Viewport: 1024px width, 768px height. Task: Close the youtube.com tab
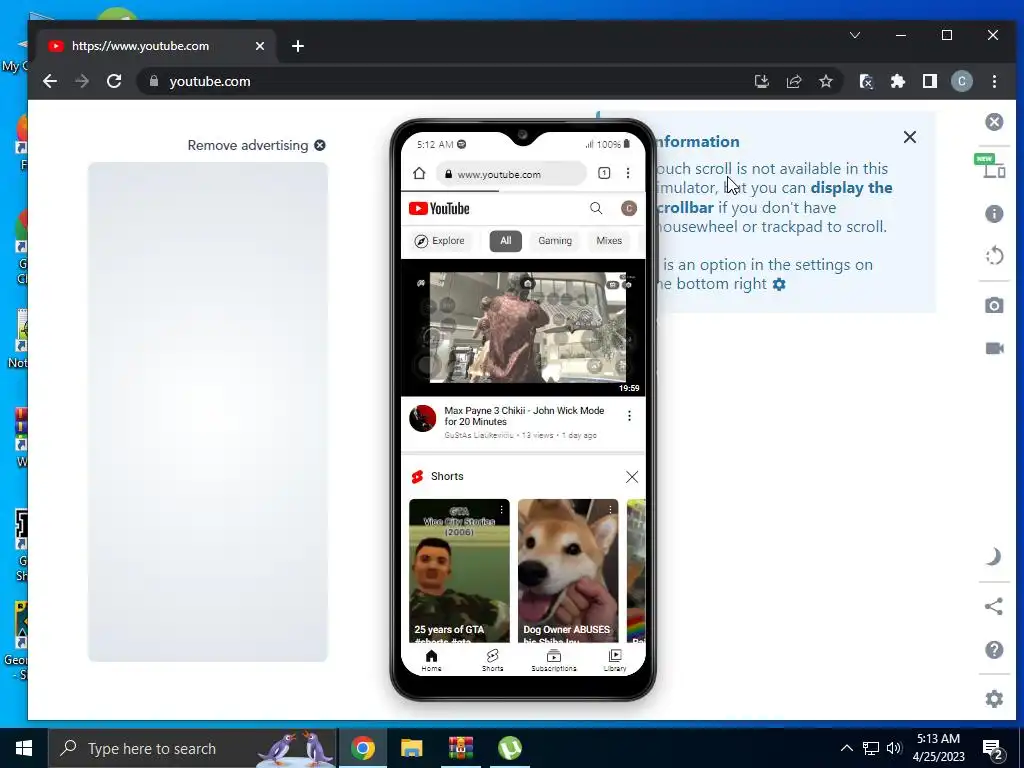pyautogui.click(x=259, y=46)
